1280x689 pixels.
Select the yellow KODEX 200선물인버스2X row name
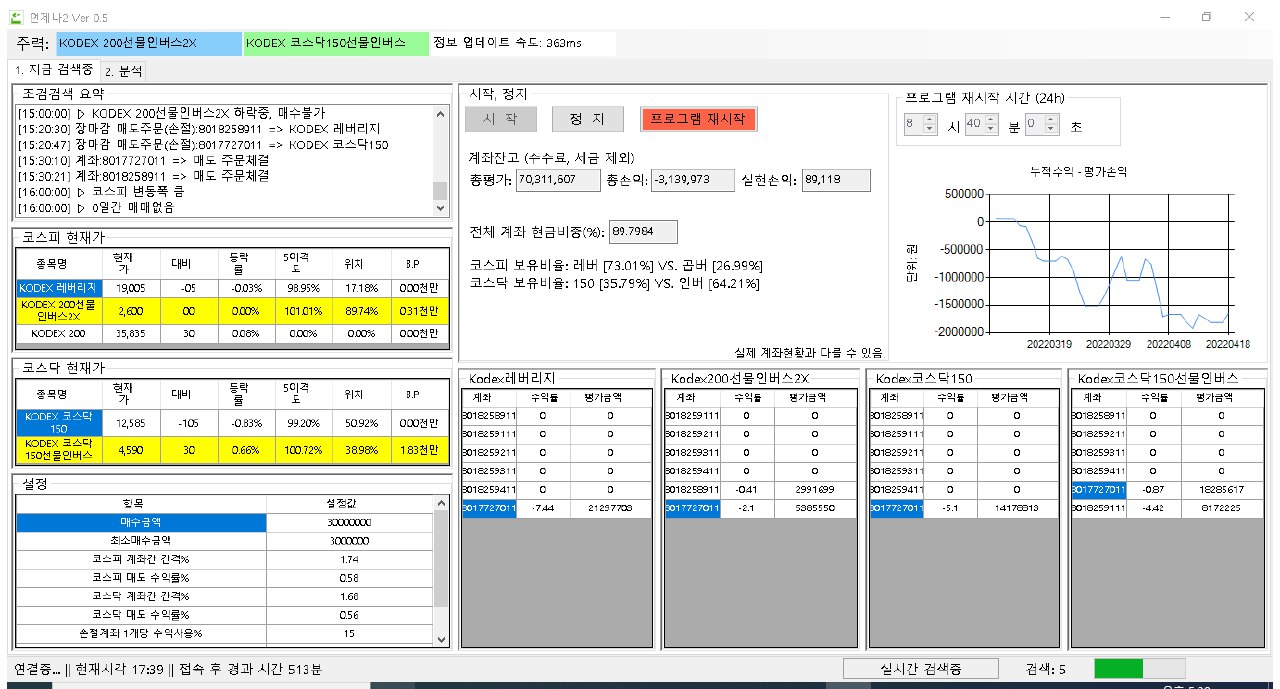click(x=58, y=311)
